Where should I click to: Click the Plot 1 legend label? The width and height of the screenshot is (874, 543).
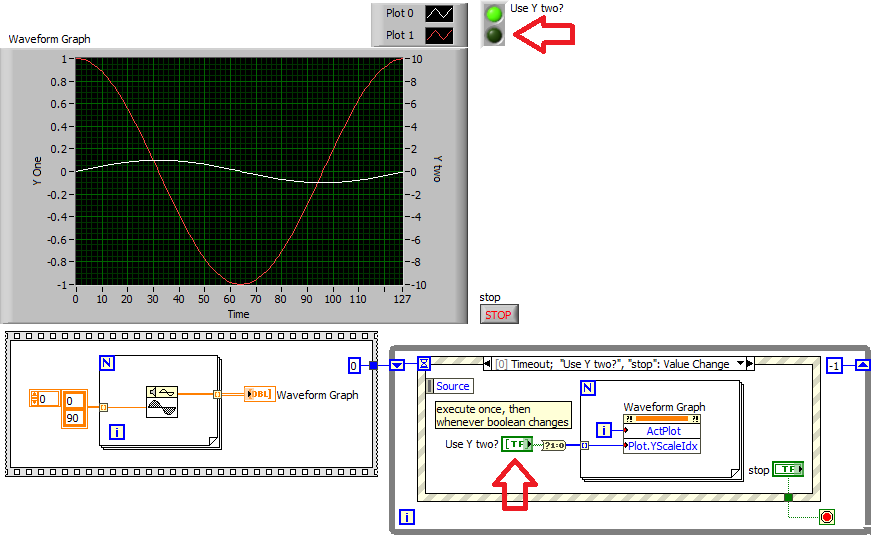point(400,35)
